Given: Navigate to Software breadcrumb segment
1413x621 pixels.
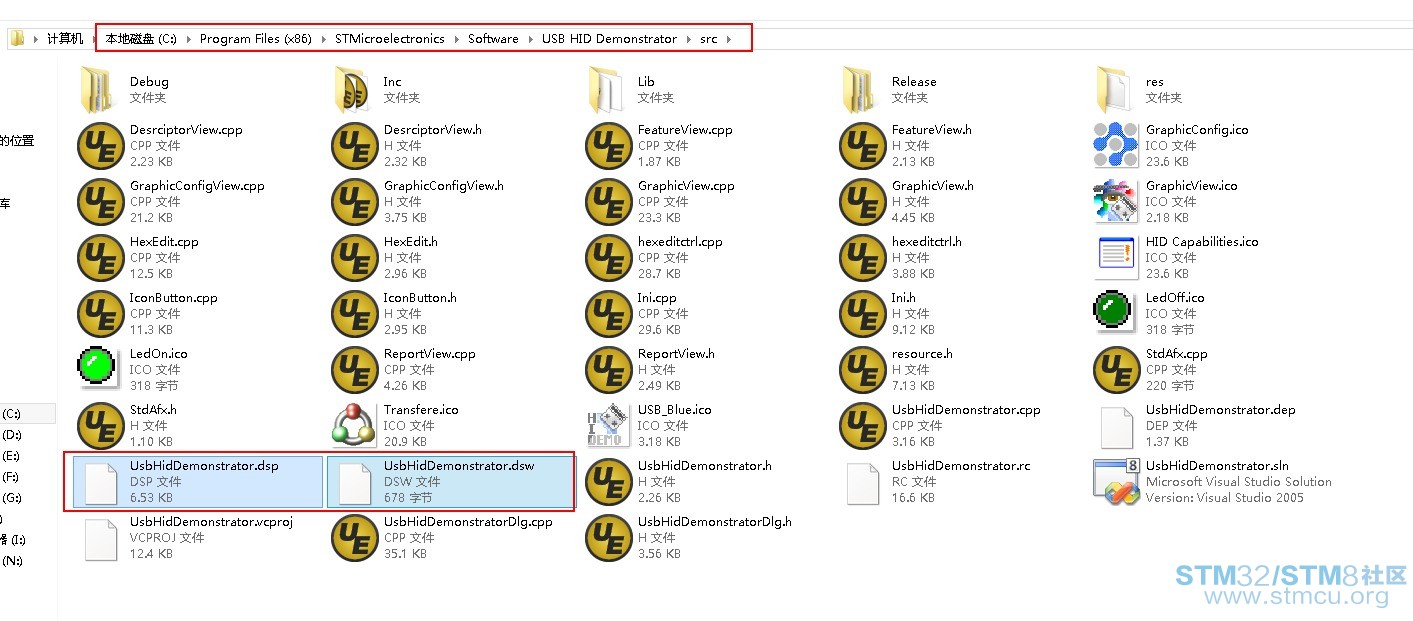Looking at the screenshot, I should click(x=493, y=39).
